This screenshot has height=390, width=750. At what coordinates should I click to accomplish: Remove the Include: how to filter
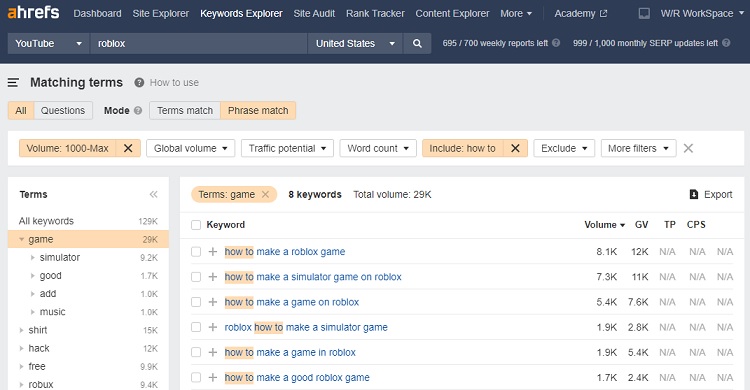tap(515, 148)
